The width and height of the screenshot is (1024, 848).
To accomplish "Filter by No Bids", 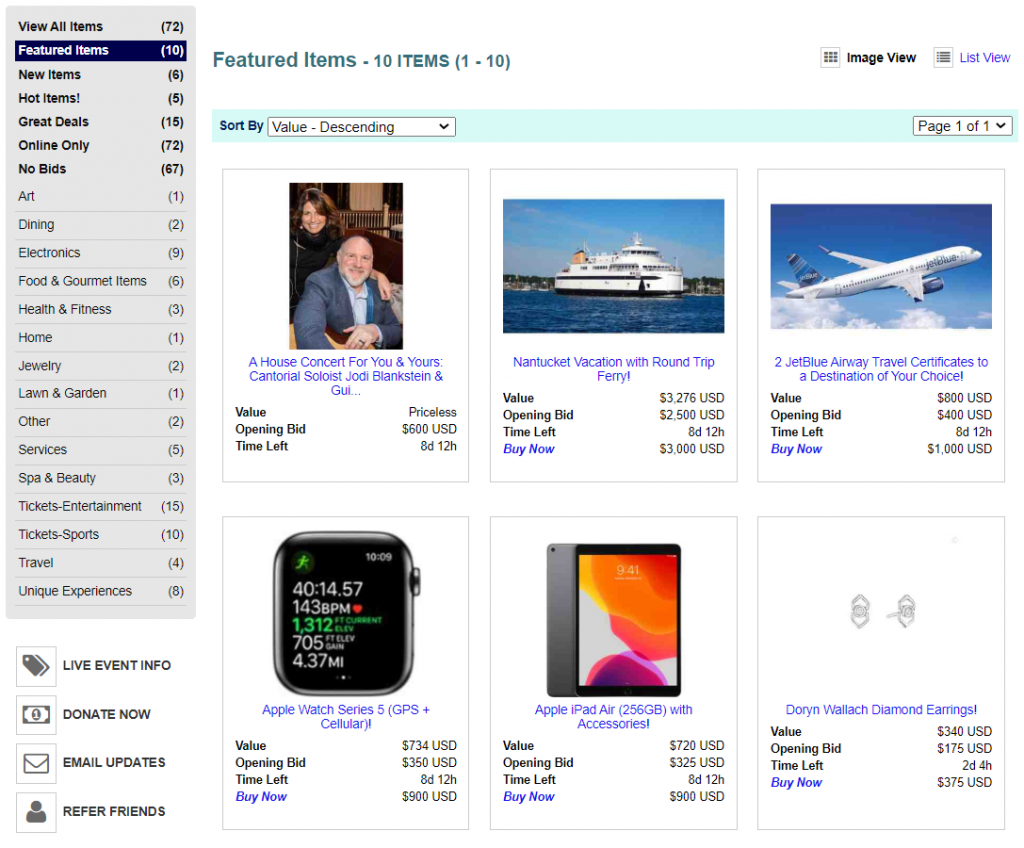I will tap(101, 169).
